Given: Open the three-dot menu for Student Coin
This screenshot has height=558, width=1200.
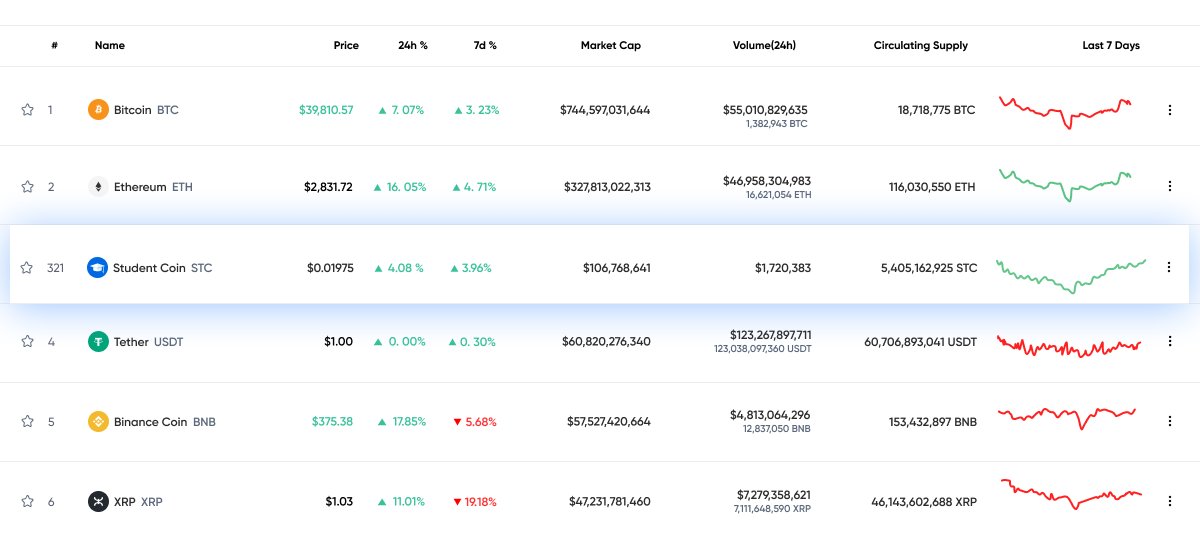Looking at the screenshot, I should click(x=1169, y=268).
